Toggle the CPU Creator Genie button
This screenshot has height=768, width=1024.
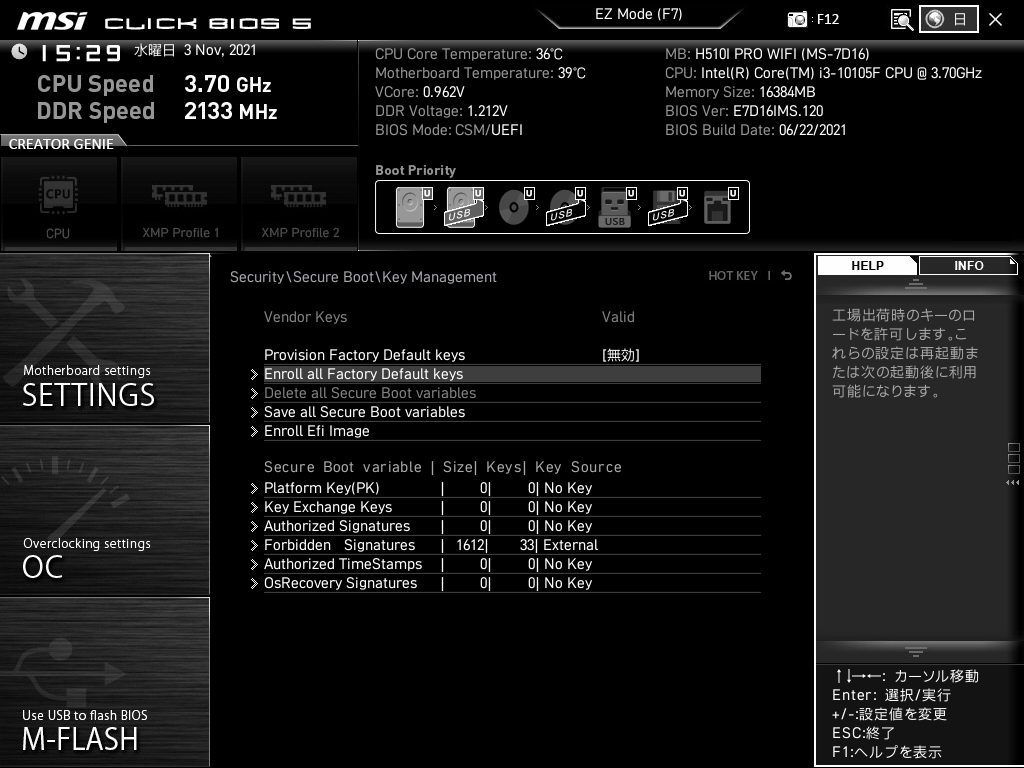tap(58, 203)
